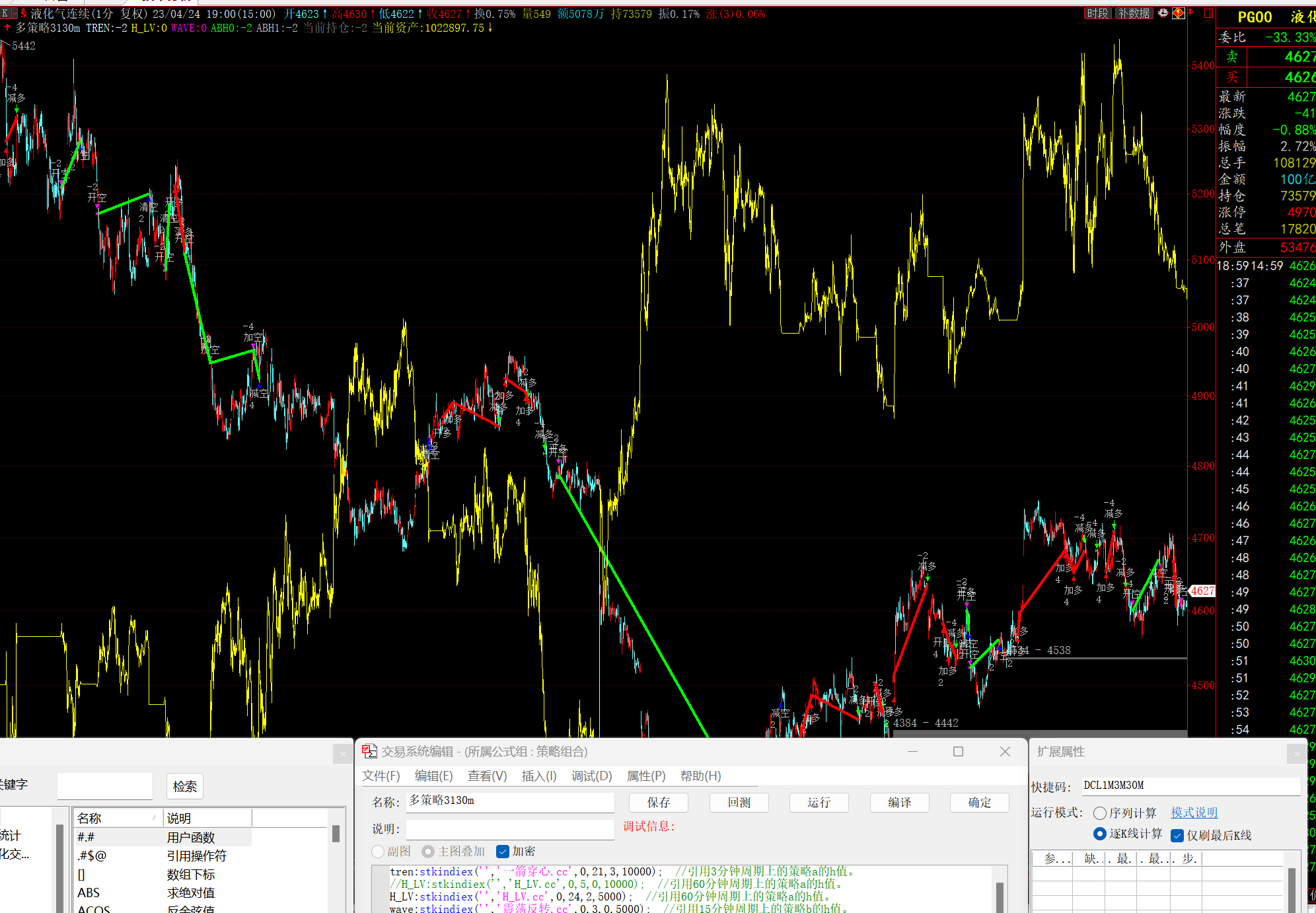Open the 调试(D) menu

(x=591, y=776)
